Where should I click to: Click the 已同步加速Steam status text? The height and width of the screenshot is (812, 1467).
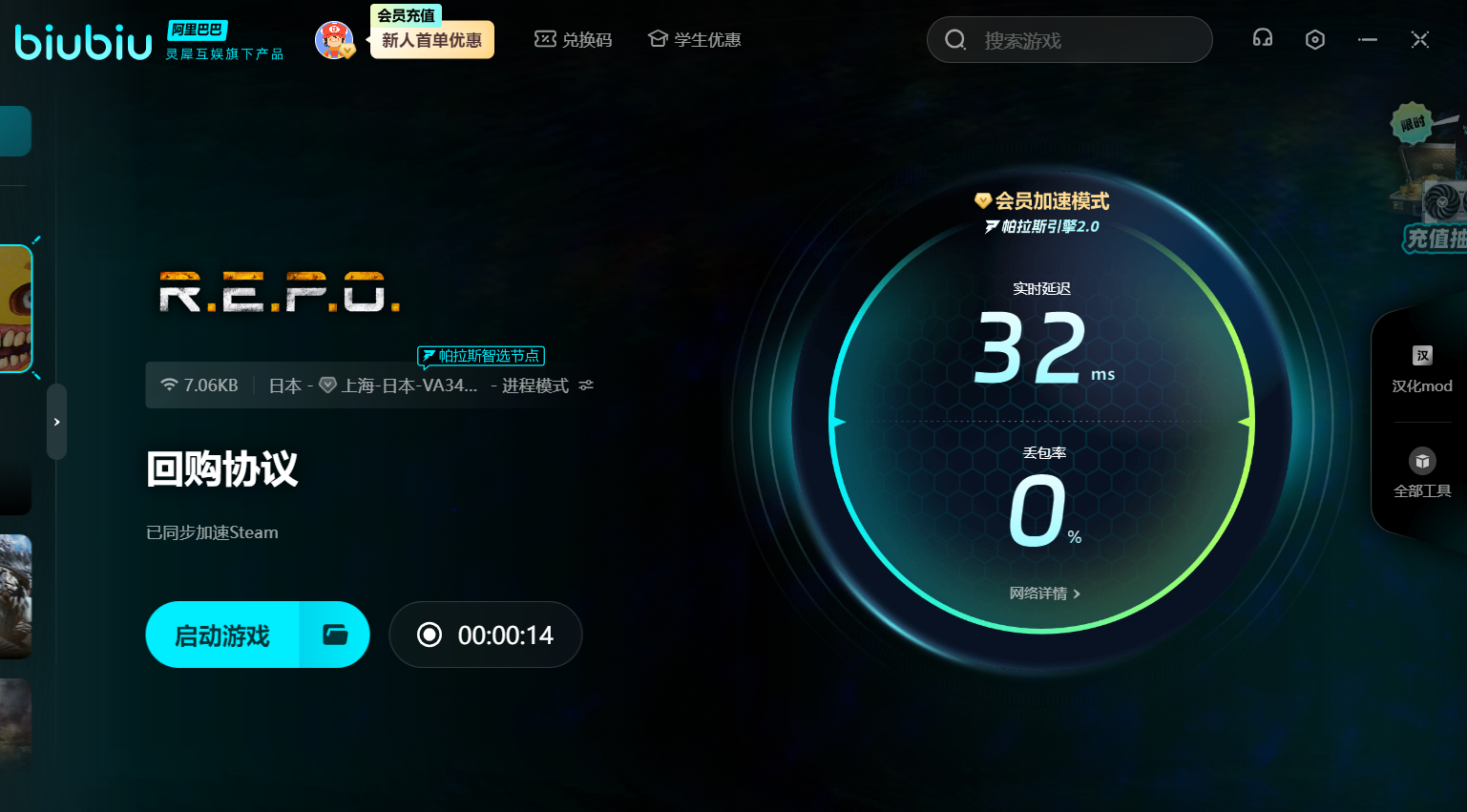pos(212,532)
